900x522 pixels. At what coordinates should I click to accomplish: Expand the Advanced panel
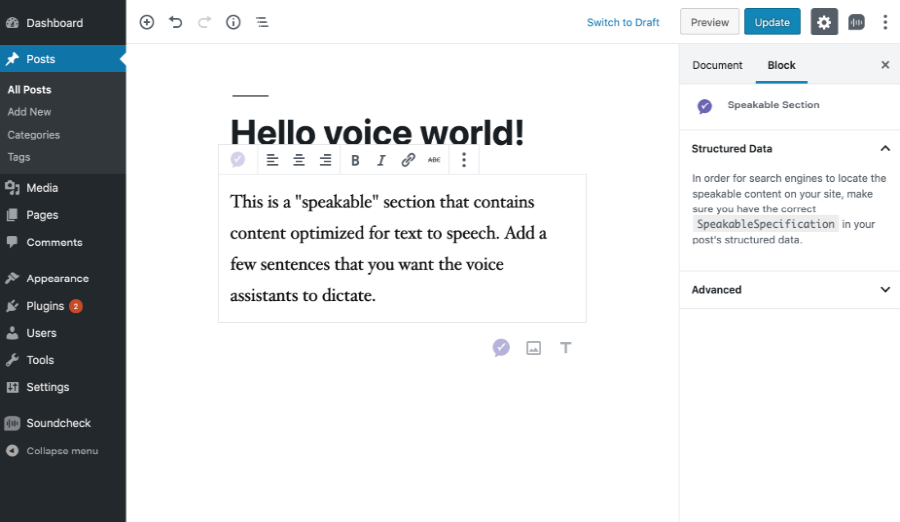tap(884, 290)
